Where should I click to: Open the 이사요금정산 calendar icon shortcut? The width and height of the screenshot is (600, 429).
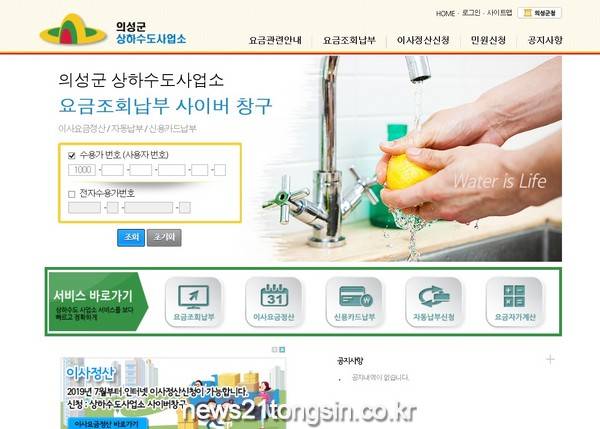coord(274,302)
